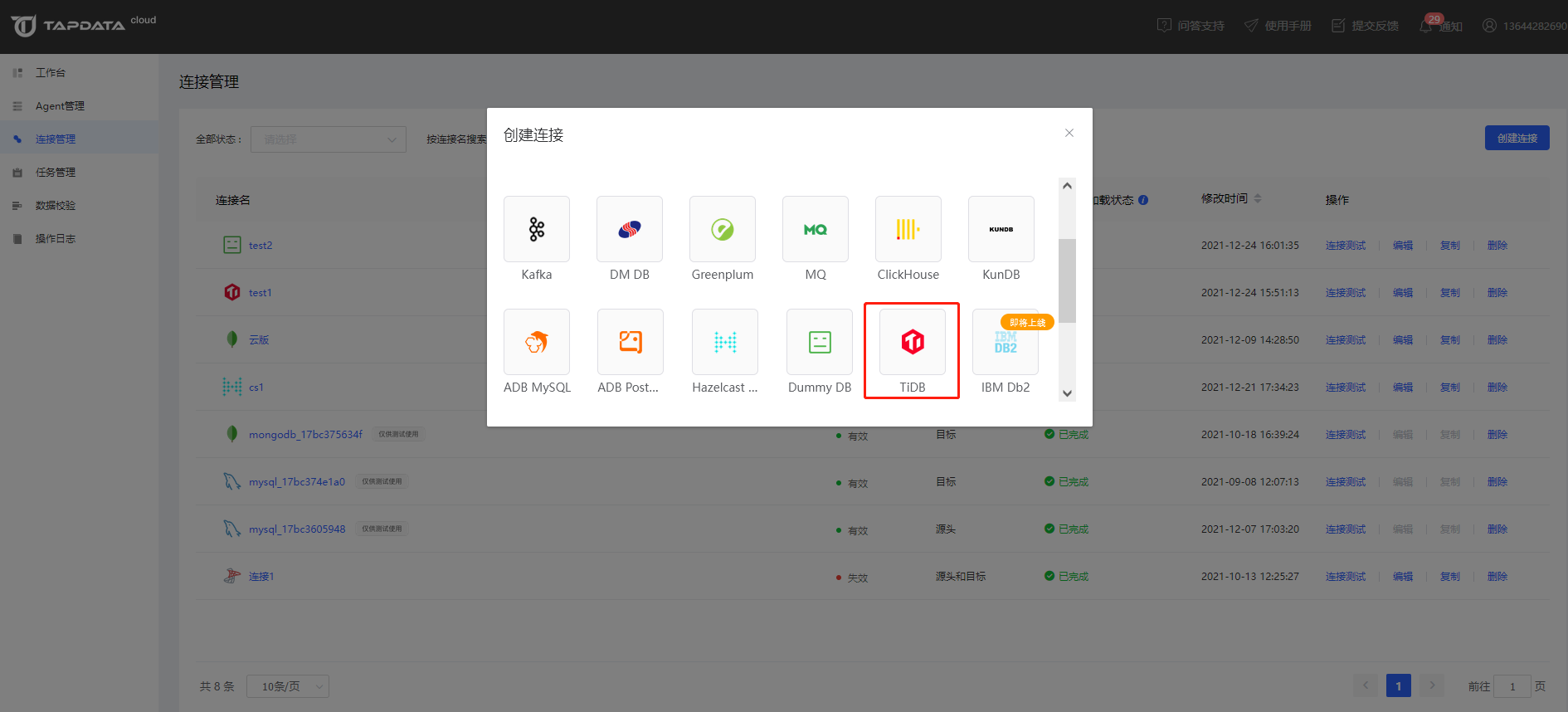Image resolution: width=1568 pixels, height=712 pixels.
Task: Select the Kafka connection type
Action: (x=537, y=229)
